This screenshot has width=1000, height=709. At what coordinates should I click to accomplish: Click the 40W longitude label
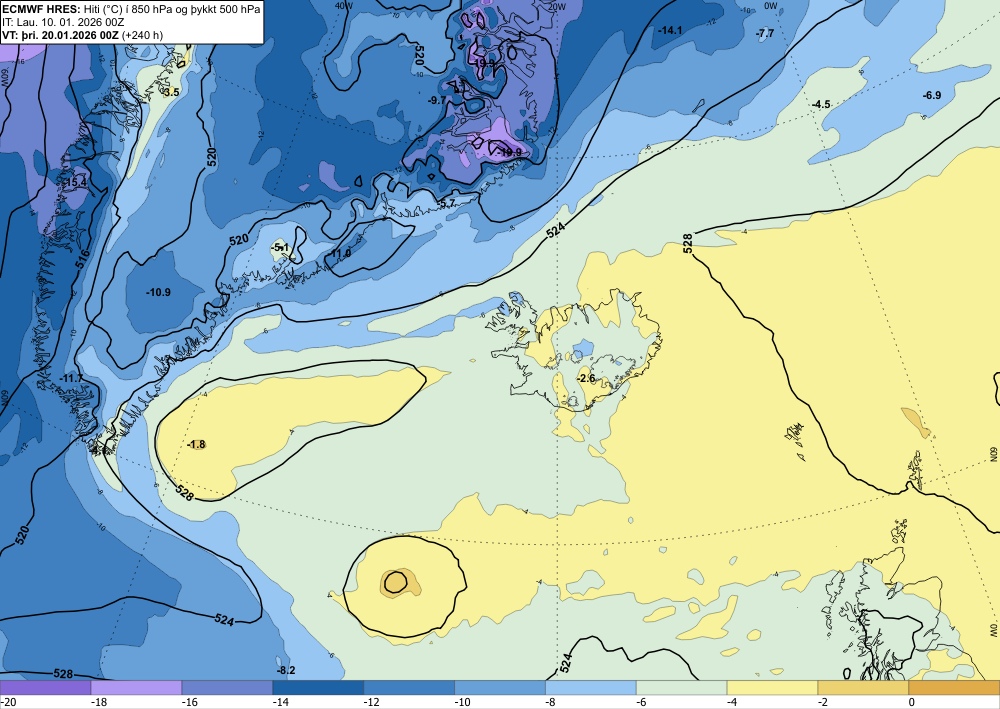click(x=344, y=6)
